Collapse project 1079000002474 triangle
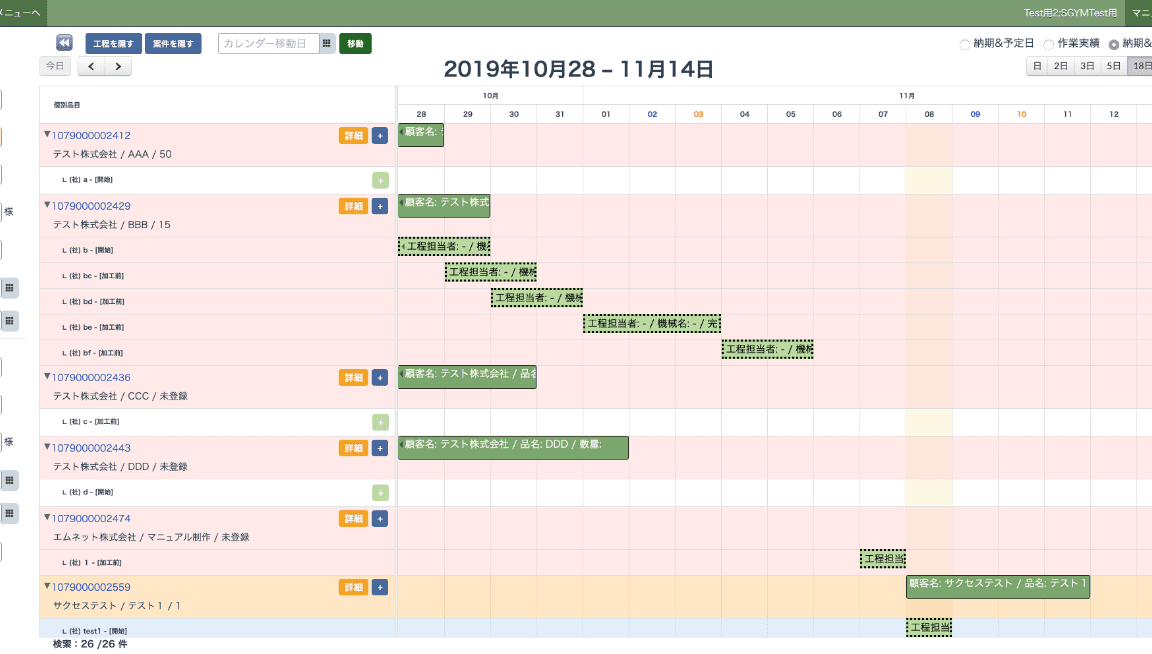Image resolution: width=1152 pixels, height=654 pixels. click(x=46, y=517)
